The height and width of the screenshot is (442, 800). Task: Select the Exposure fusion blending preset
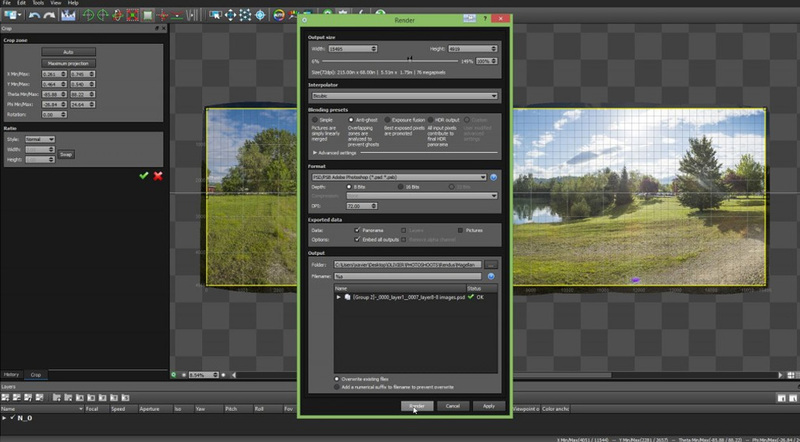pyautogui.click(x=387, y=120)
